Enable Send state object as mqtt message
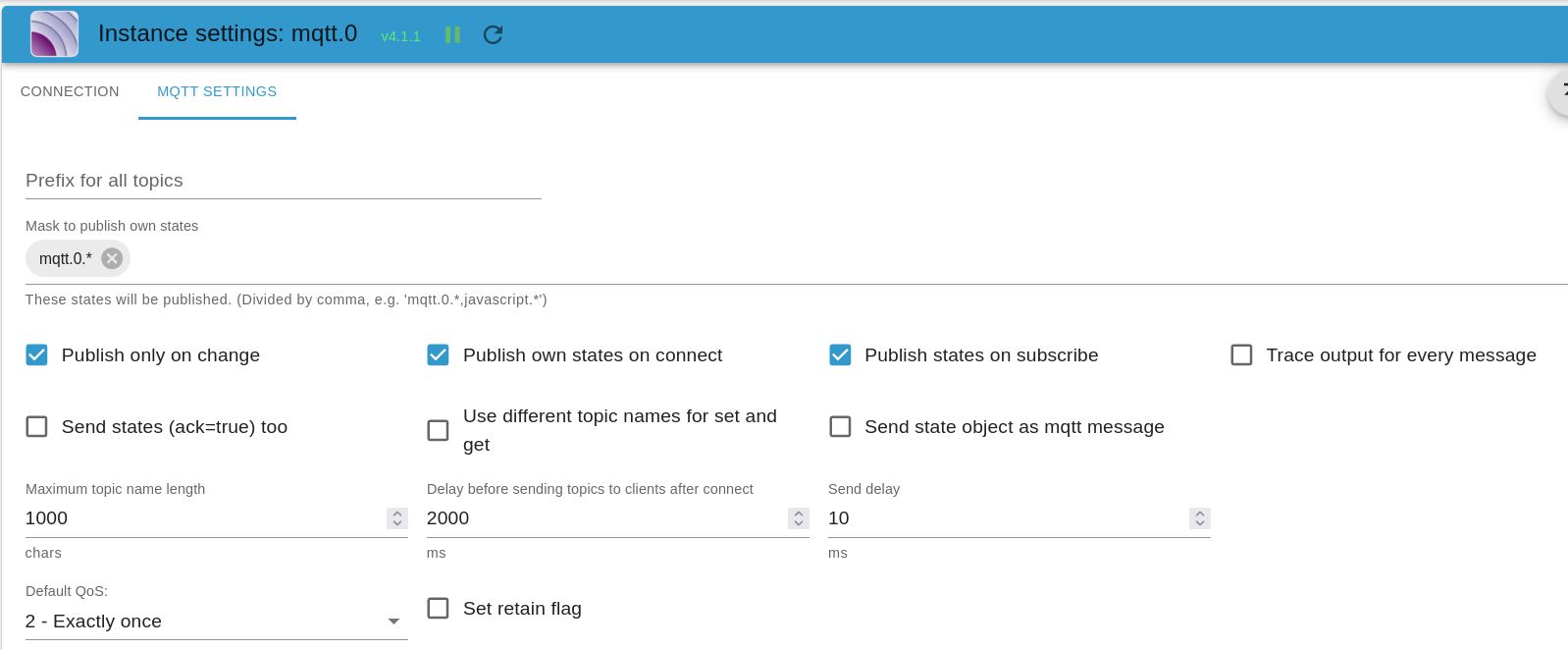This screenshot has height=650, width=1568. (840, 427)
